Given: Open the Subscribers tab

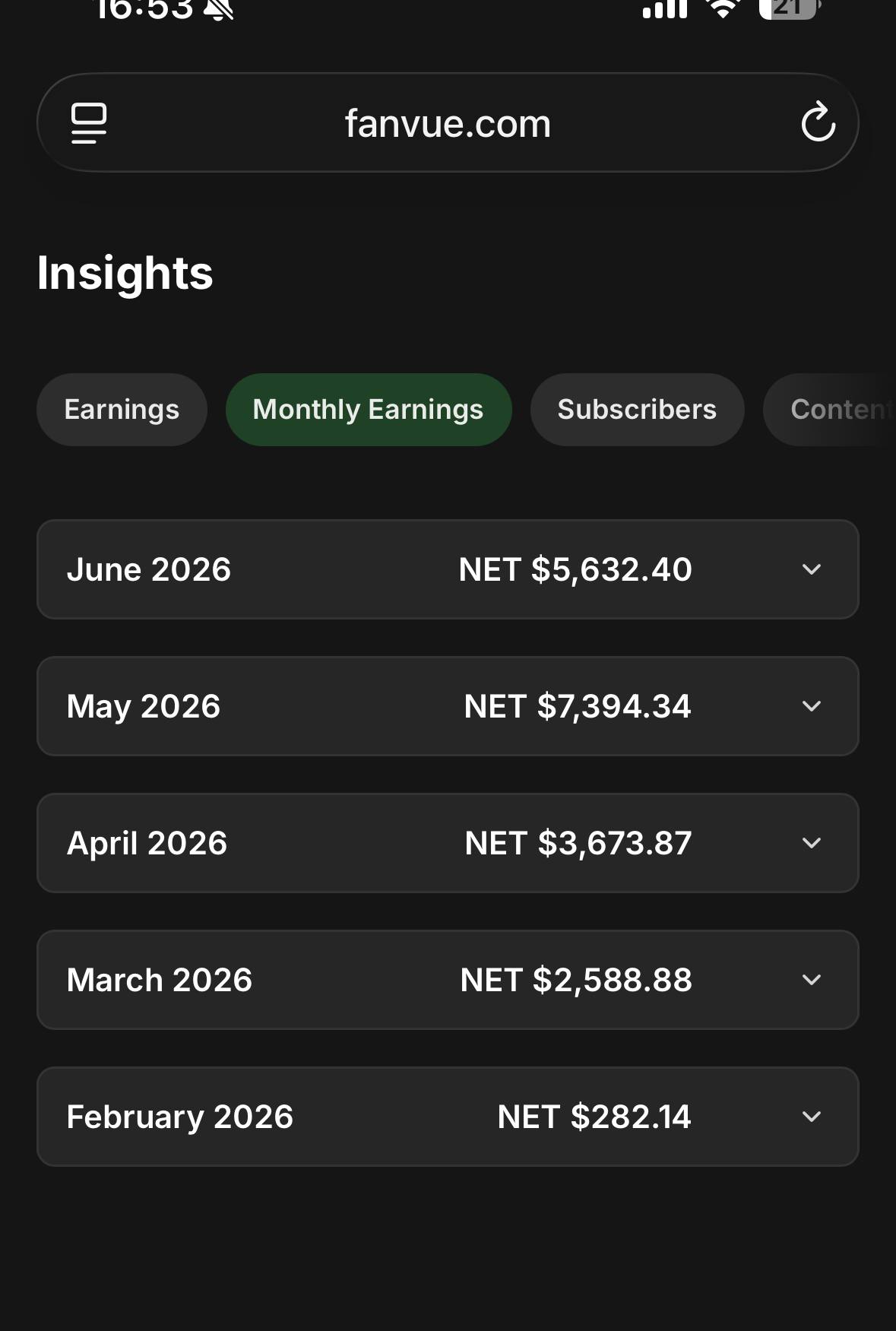Looking at the screenshot, I should (x=637, y=410).
